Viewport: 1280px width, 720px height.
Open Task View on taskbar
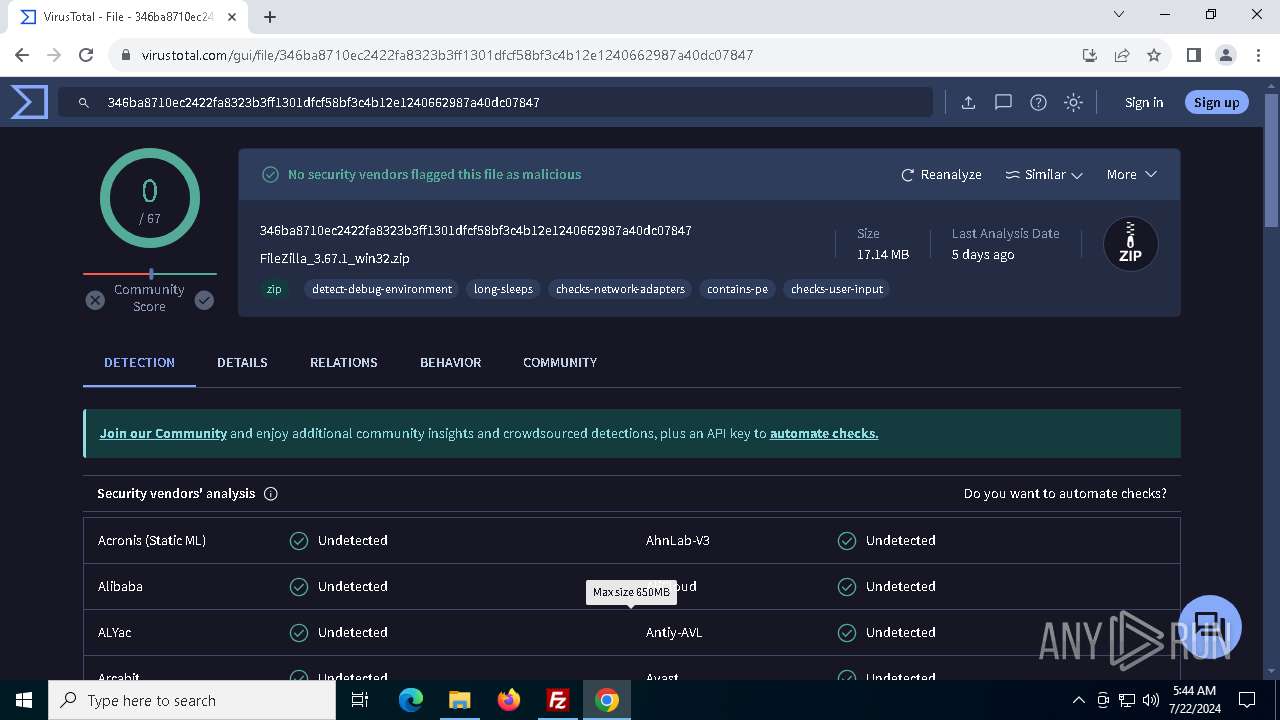(x=360, y=700)
